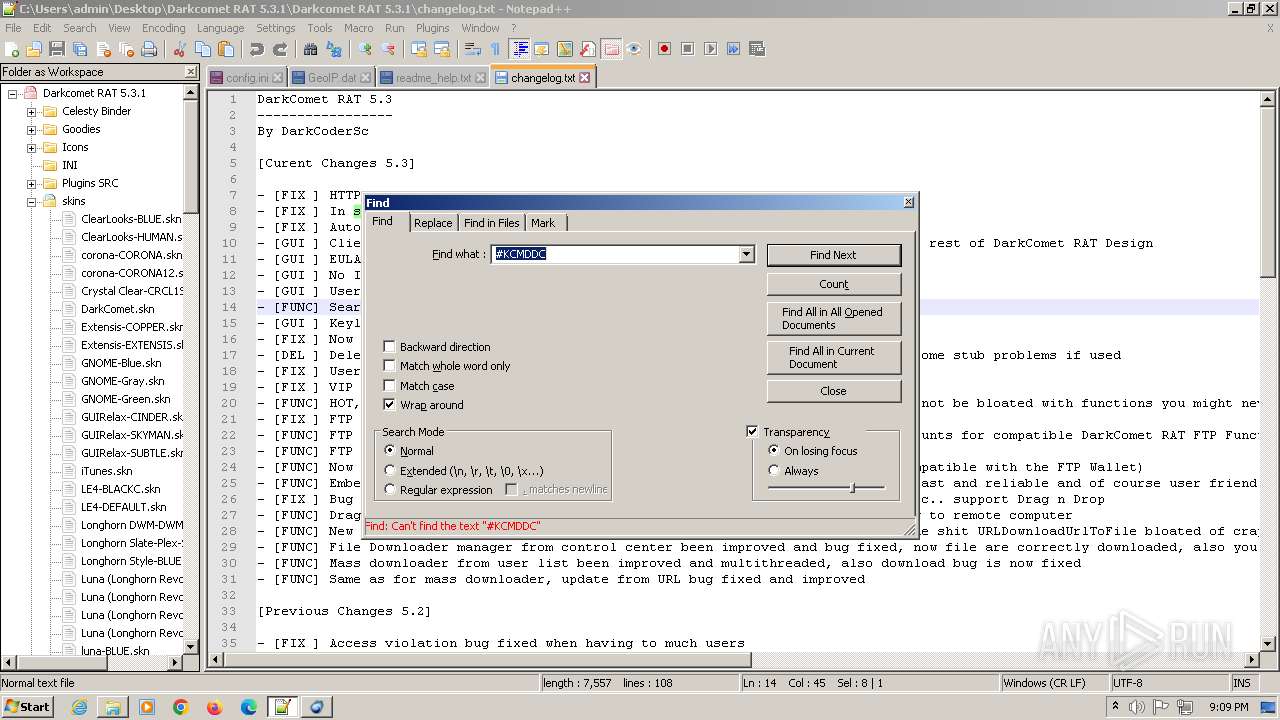Image resolution: width=1280 pixels, height=720 pixels.
Task: Click the Open file toolbar icon
Action: pos(34,49)
